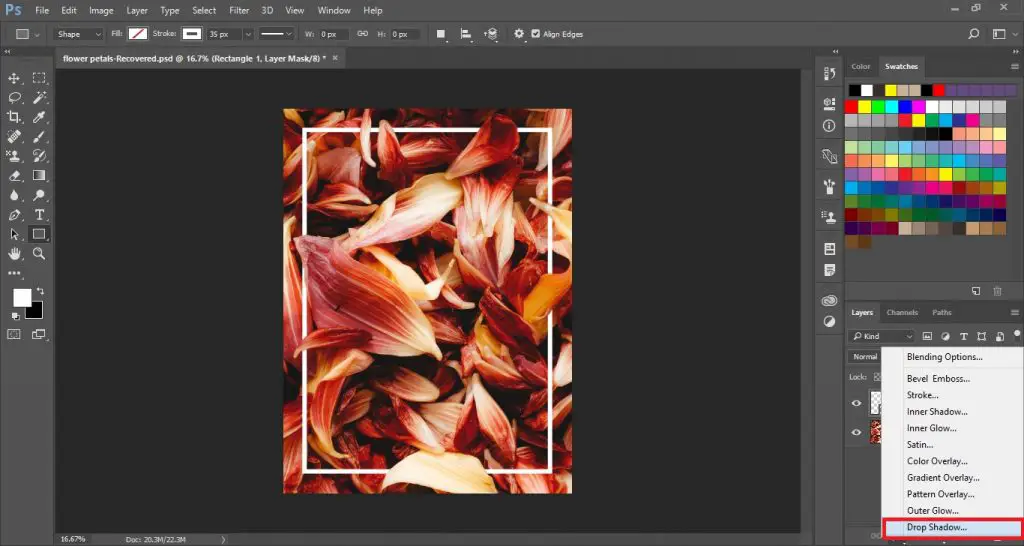
Task: Select the Crop tool
Action: (x=14, y=117)
